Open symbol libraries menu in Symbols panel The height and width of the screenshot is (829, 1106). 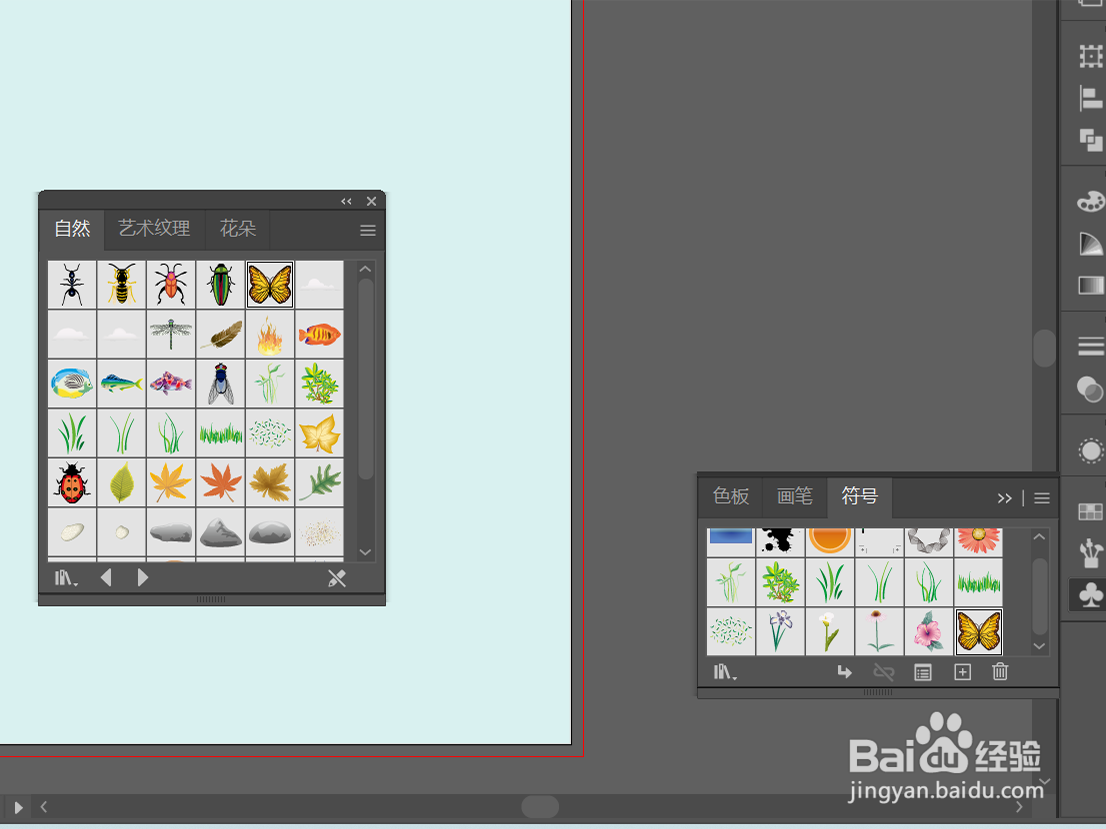click(724, 672)
